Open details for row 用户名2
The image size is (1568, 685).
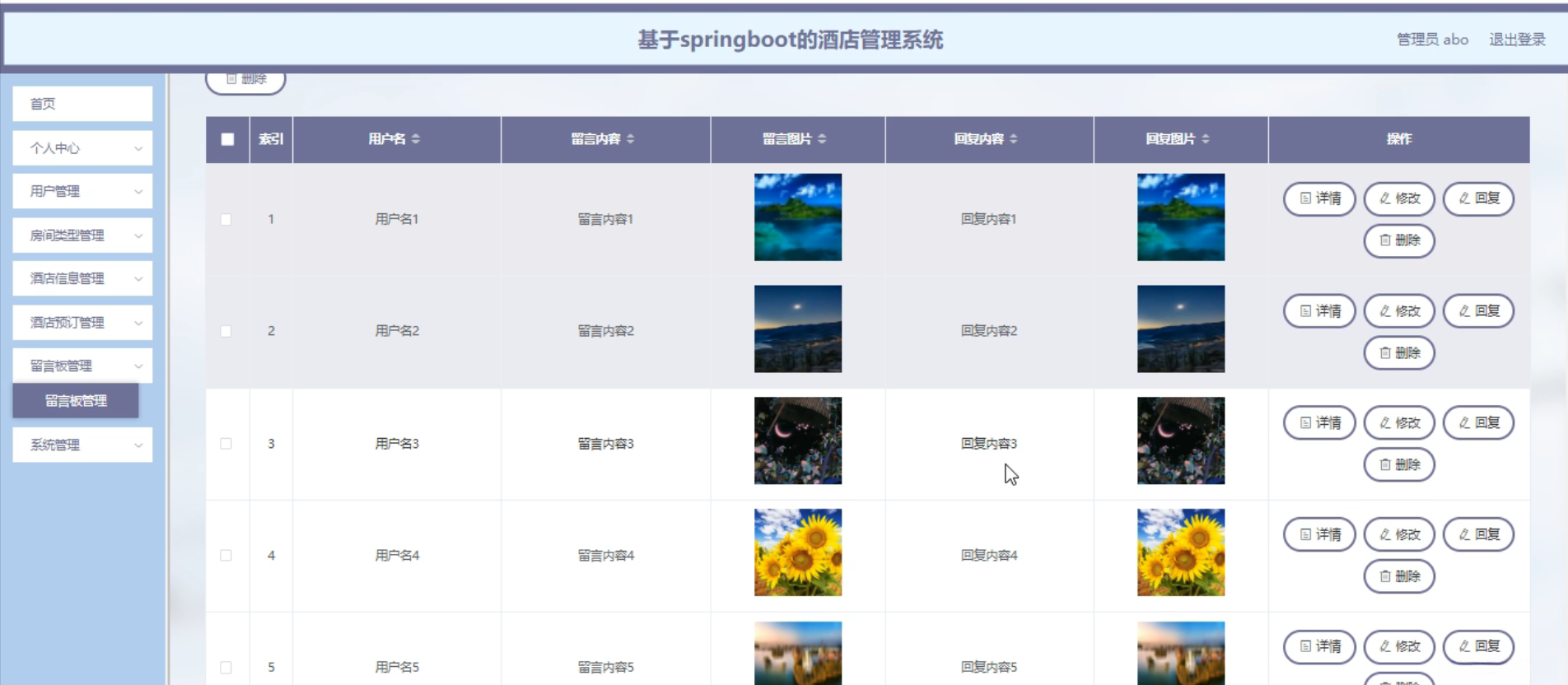point(1319,311)
